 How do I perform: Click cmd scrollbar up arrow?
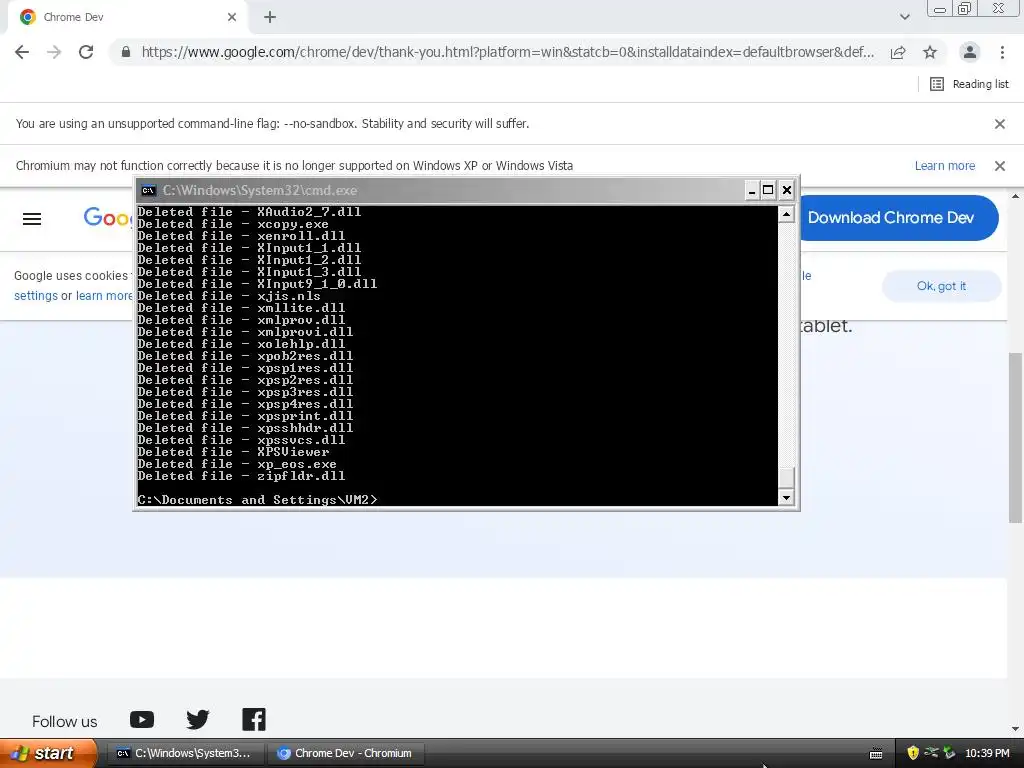tap(786, 214)
